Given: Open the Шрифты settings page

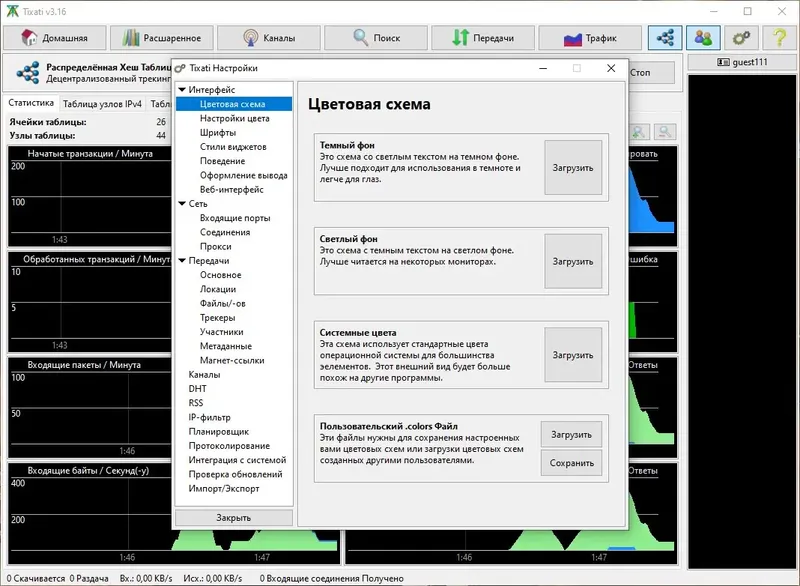Looking at the screenshot, I should 218,133.
